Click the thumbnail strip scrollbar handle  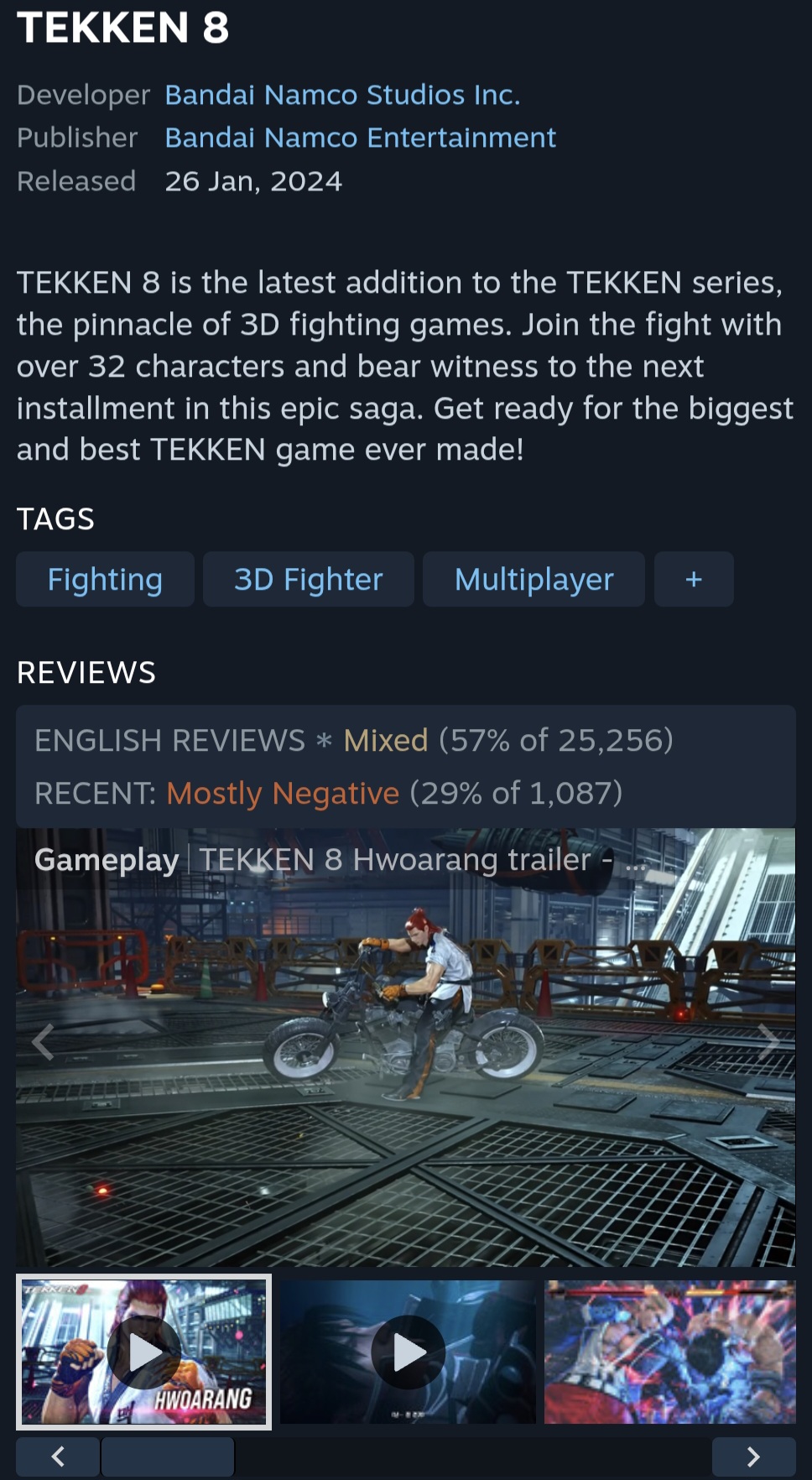[x=168, y=1457]
